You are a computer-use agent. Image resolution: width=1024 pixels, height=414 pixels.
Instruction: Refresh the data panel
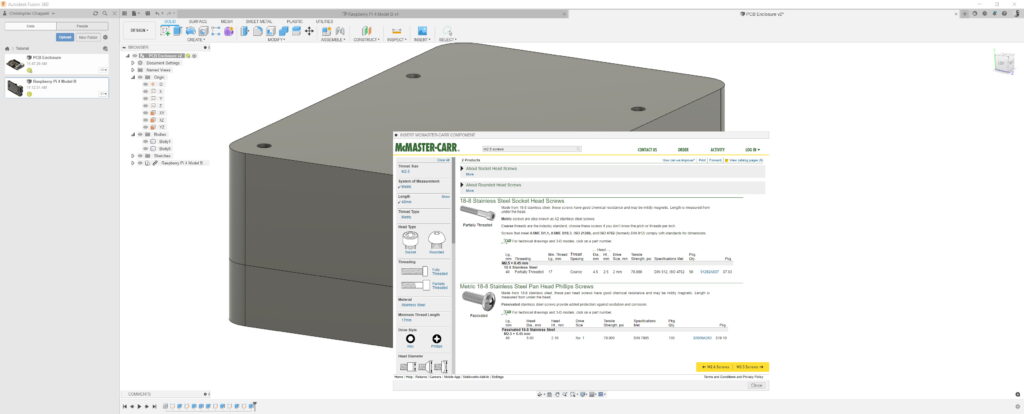pyautogui.click(x=96, y=13)
